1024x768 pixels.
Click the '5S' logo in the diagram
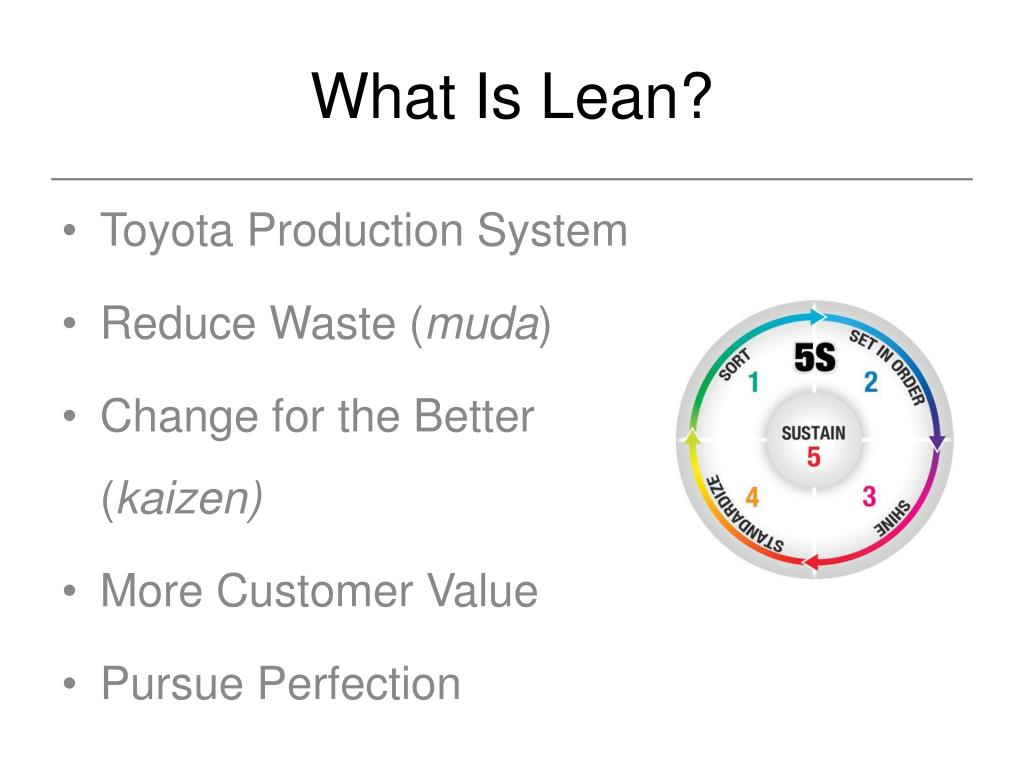tap(814, 358)
